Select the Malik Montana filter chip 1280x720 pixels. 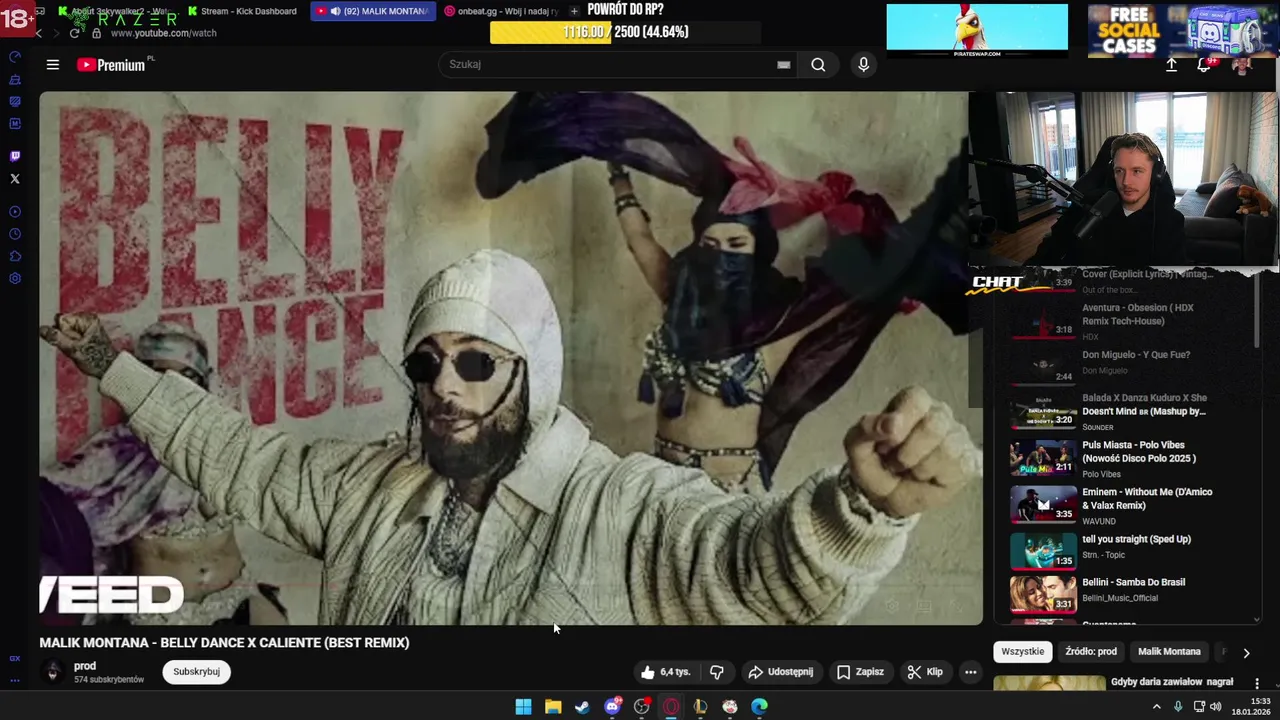1169,652
